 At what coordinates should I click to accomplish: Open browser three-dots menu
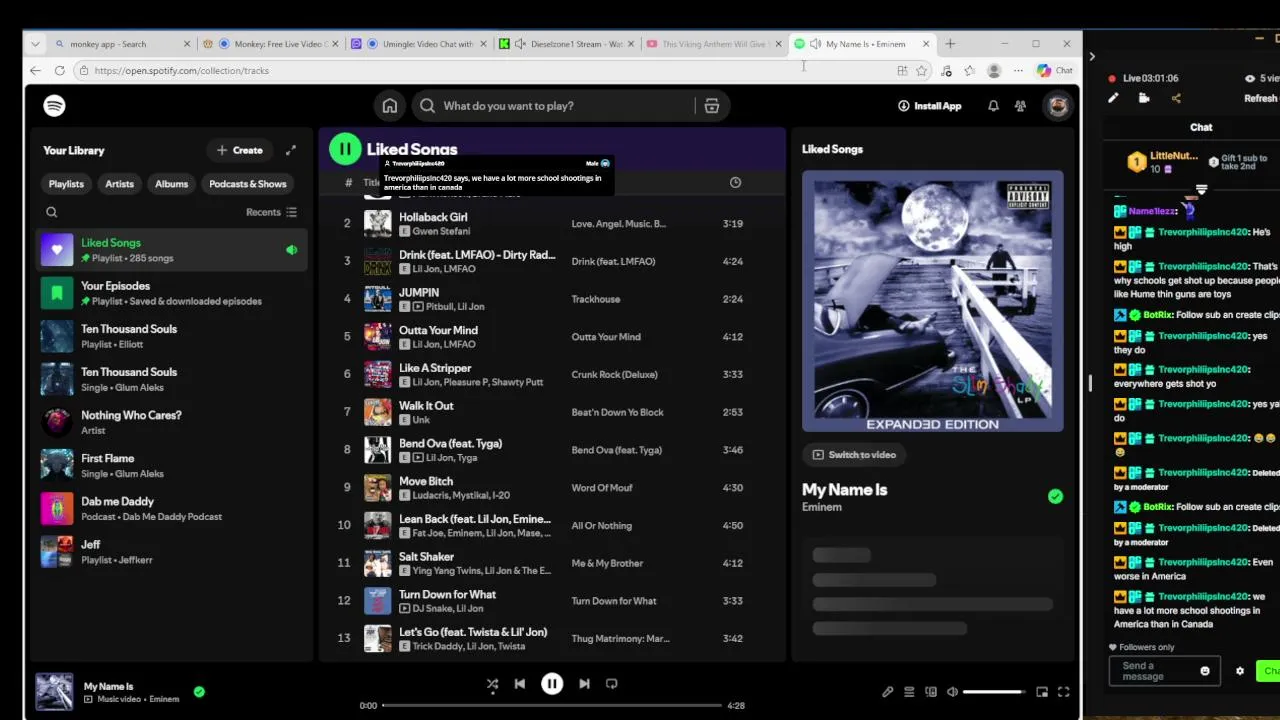pyautogui.click(x=1018, y=71)
